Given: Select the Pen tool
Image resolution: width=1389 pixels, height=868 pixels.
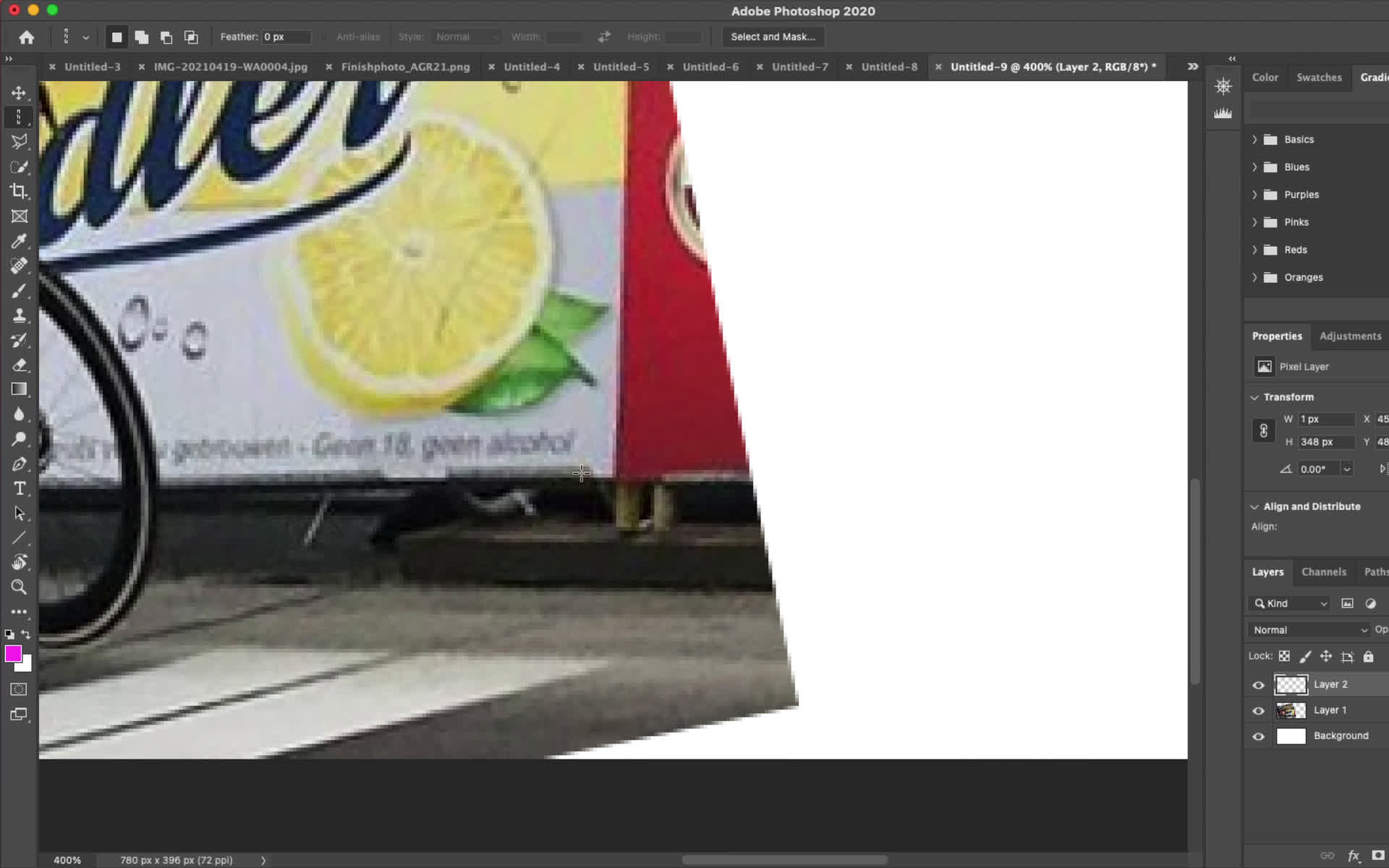Looking at the screenshot, I should click(19, 464).
